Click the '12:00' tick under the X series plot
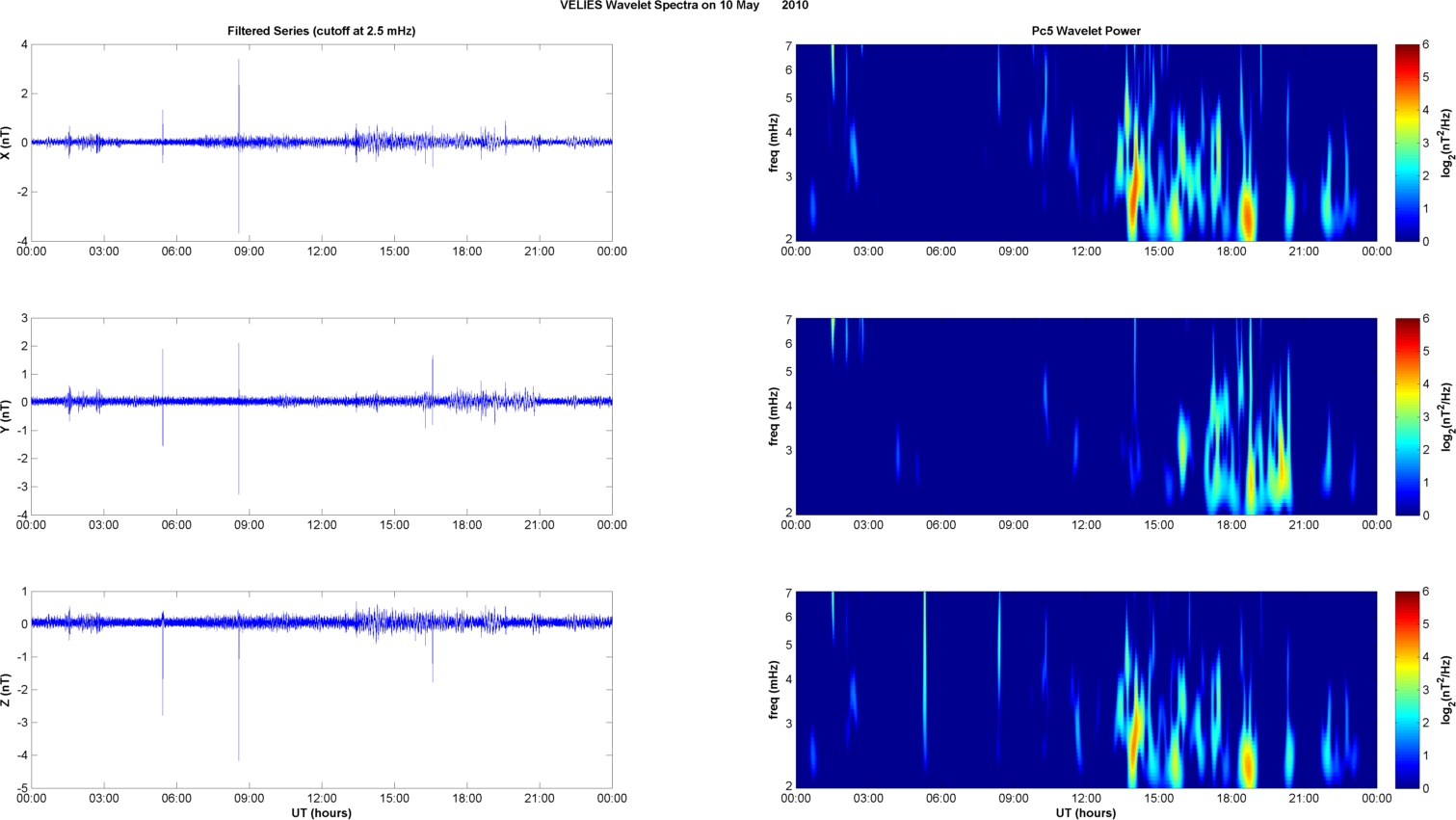This screenshot has height=820, width=1456. 322,251
